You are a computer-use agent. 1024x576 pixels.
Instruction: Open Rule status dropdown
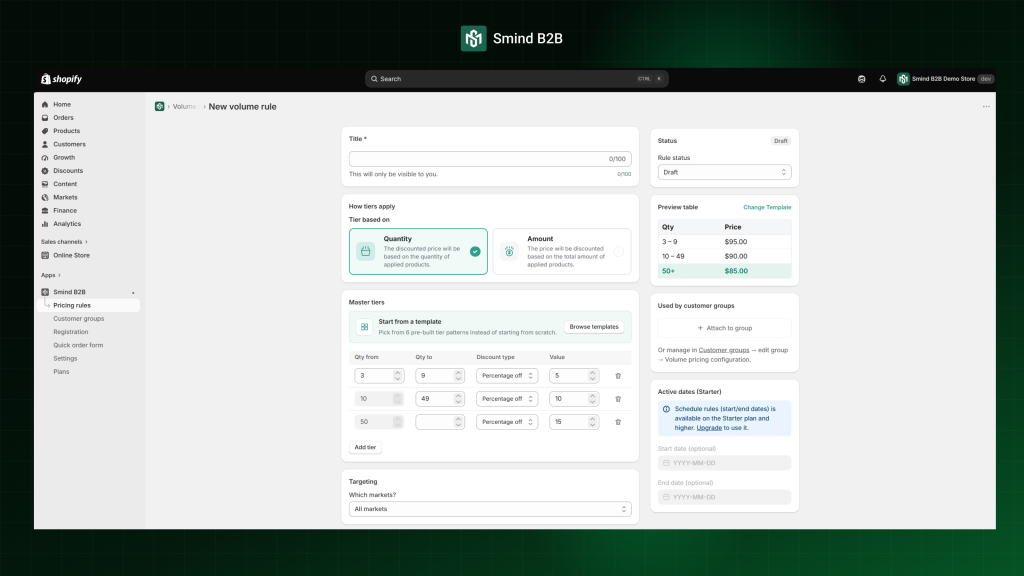point(724,172)
